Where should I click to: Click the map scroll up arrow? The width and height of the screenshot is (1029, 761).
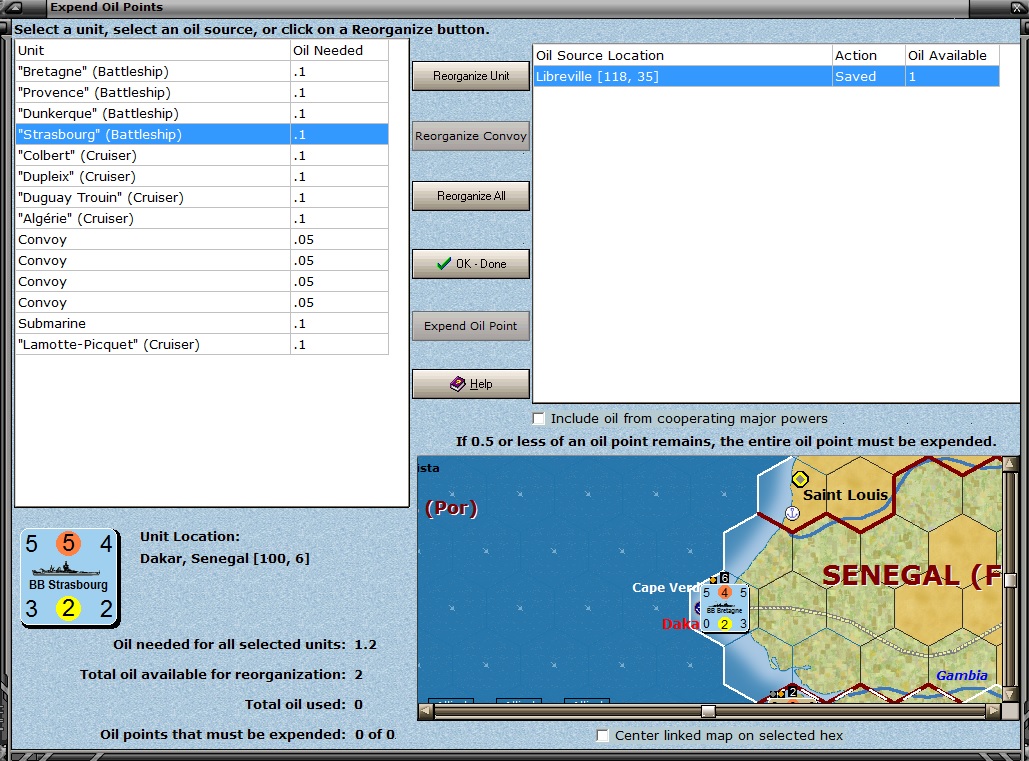point(1010,464)
